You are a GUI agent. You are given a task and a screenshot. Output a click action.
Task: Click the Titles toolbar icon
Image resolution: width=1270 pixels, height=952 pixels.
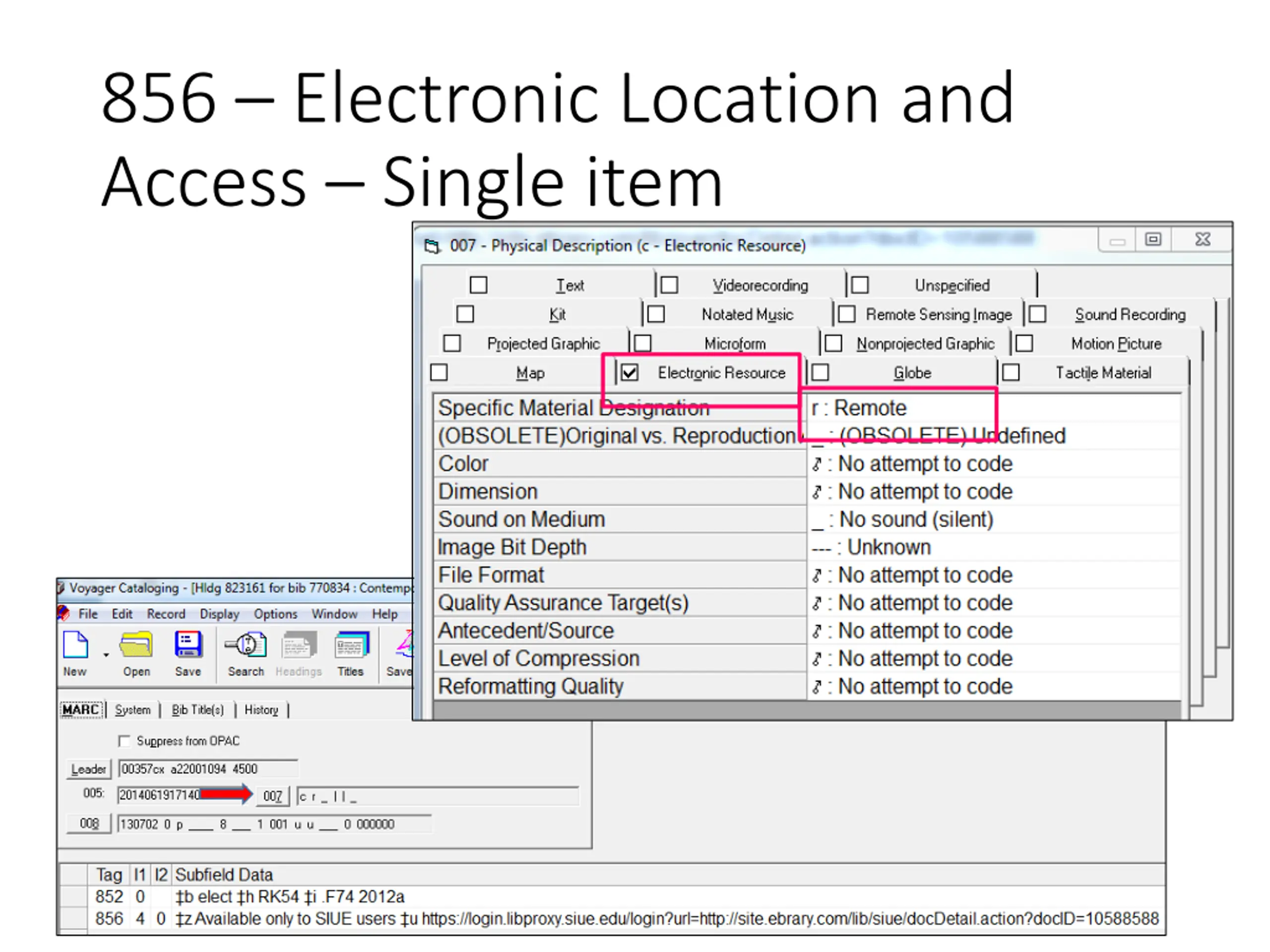coord(351,645)
